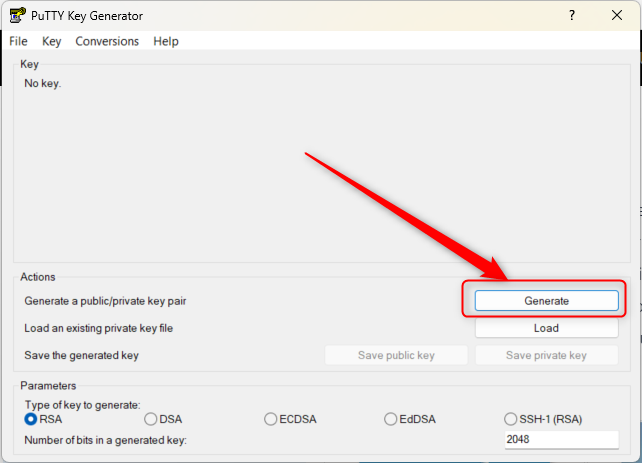Click the PuTTY Key Generator title bar icon
The width and height of the screenshot is (642, 463).
(17, 16)
